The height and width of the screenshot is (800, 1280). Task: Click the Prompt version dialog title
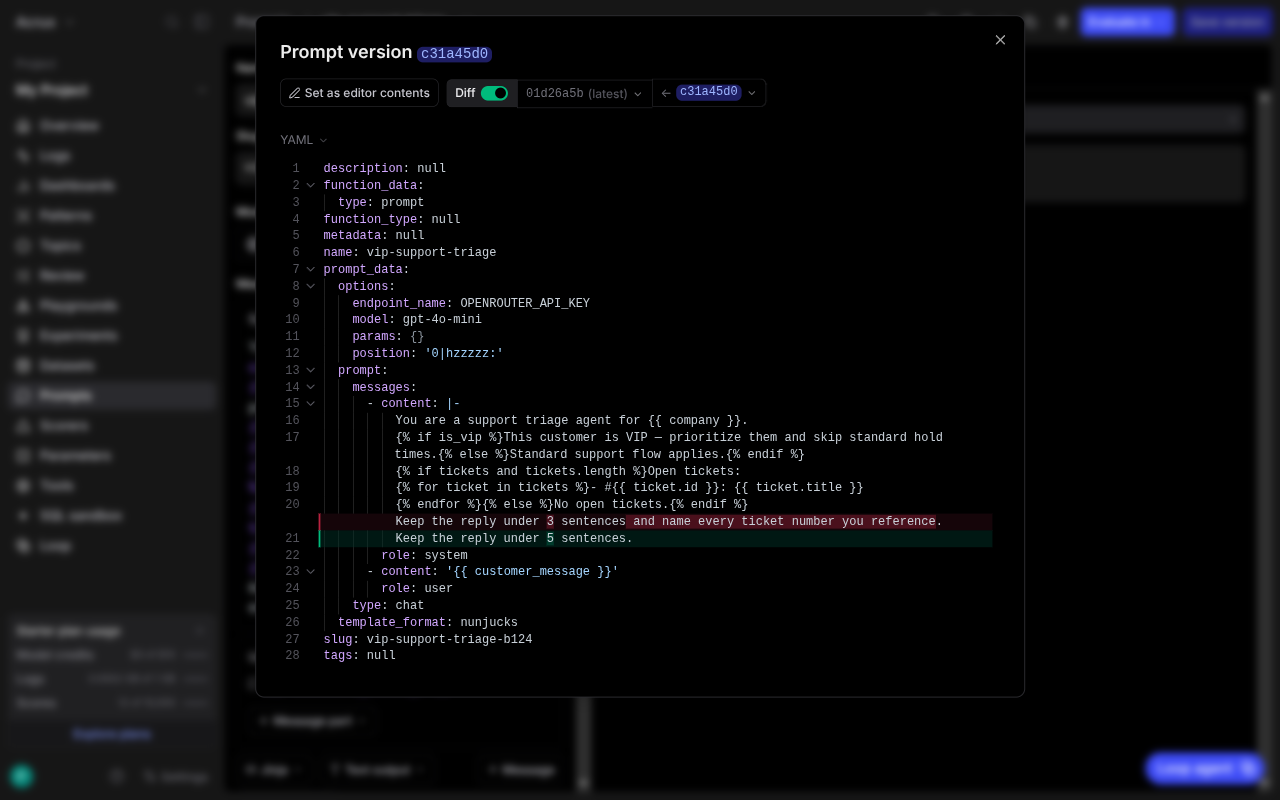click(x=346, y=52)
